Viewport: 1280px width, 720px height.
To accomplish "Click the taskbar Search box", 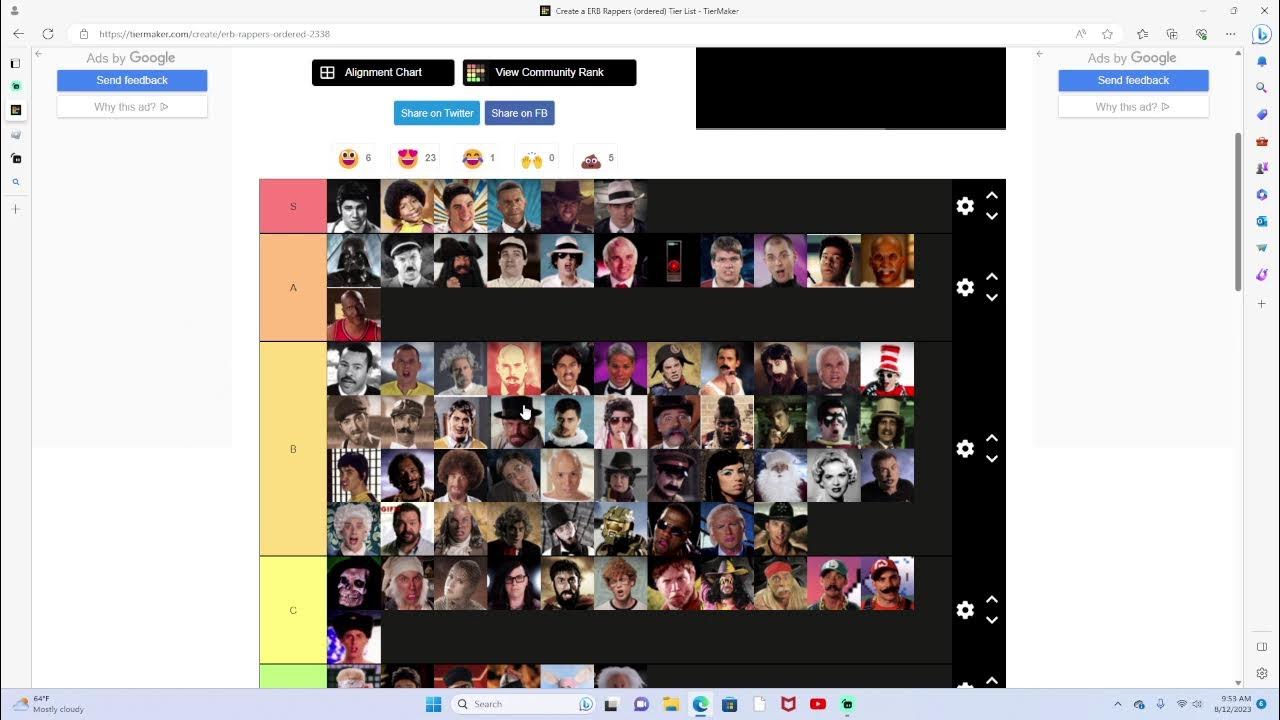I will (524, 704).
